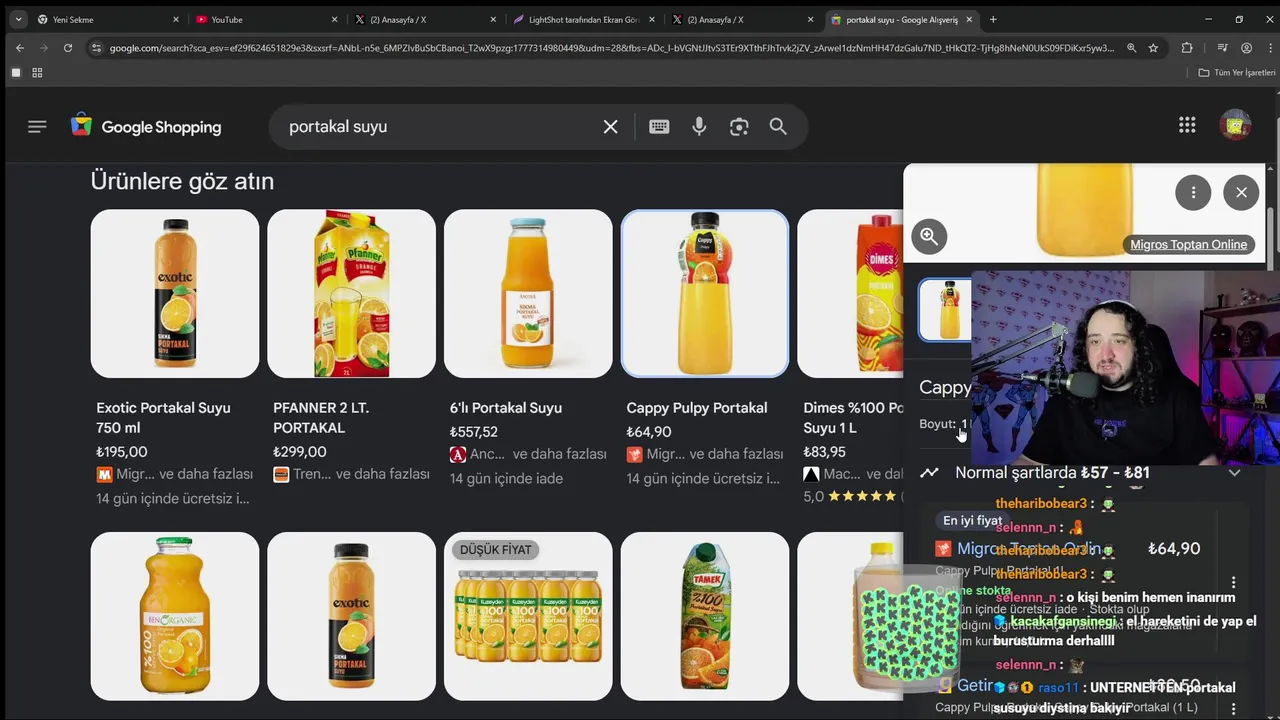Bookmark this page with the star icon
Image resolution: width=1280 pixels, height=720 pixels.
1153,48
